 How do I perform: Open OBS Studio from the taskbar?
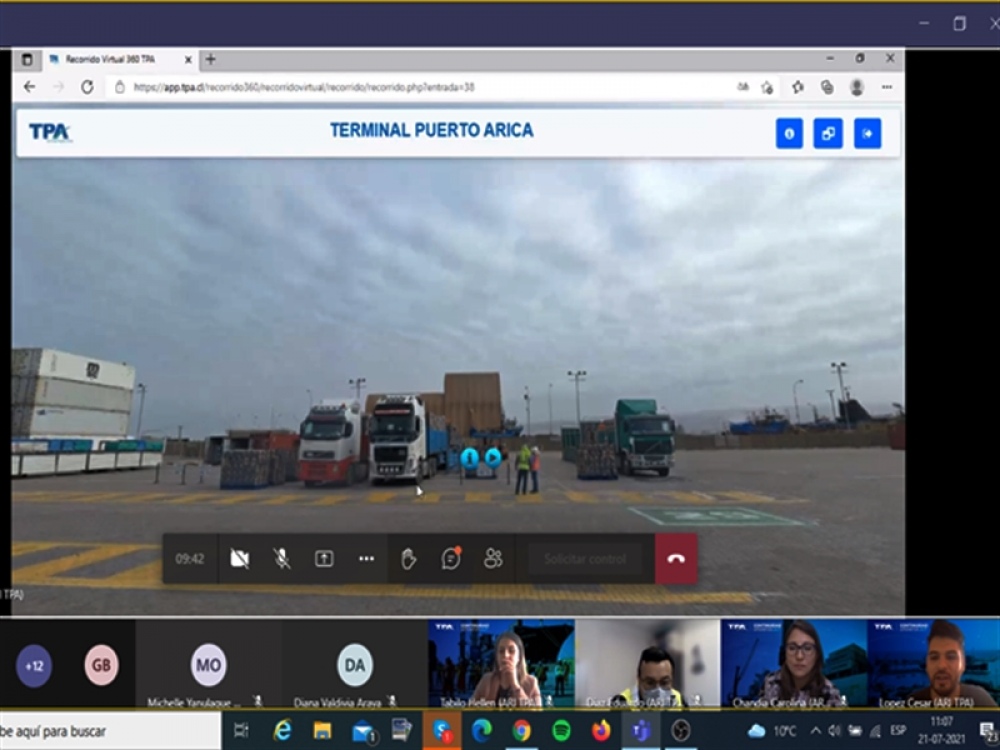pos(680,731)
